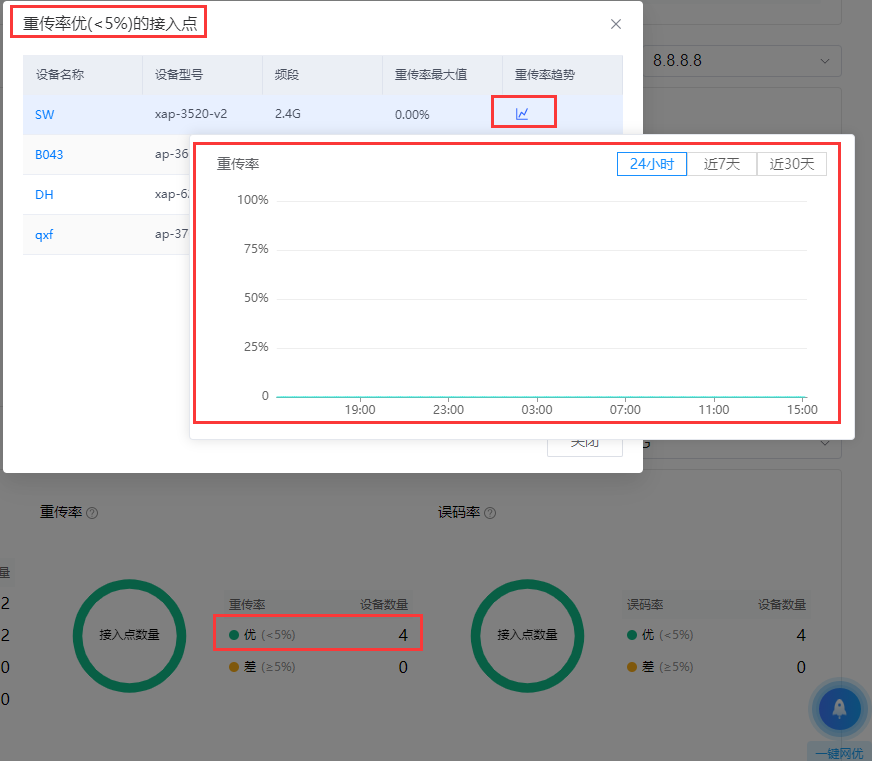Expand the dropdown arrow right of 关闭 button
This screenshot has width=872, height=761.
825,443
